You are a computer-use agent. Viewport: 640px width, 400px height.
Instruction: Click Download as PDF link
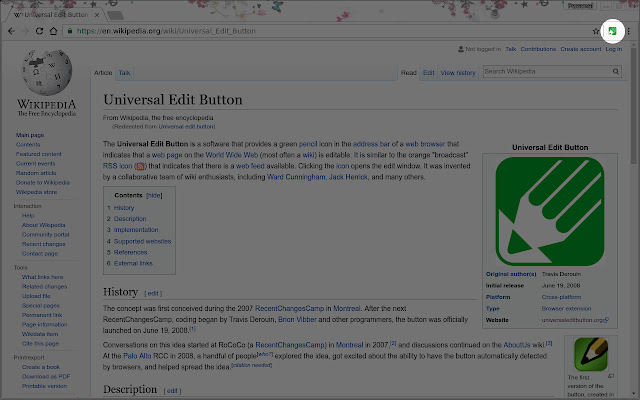click(46, 377)
